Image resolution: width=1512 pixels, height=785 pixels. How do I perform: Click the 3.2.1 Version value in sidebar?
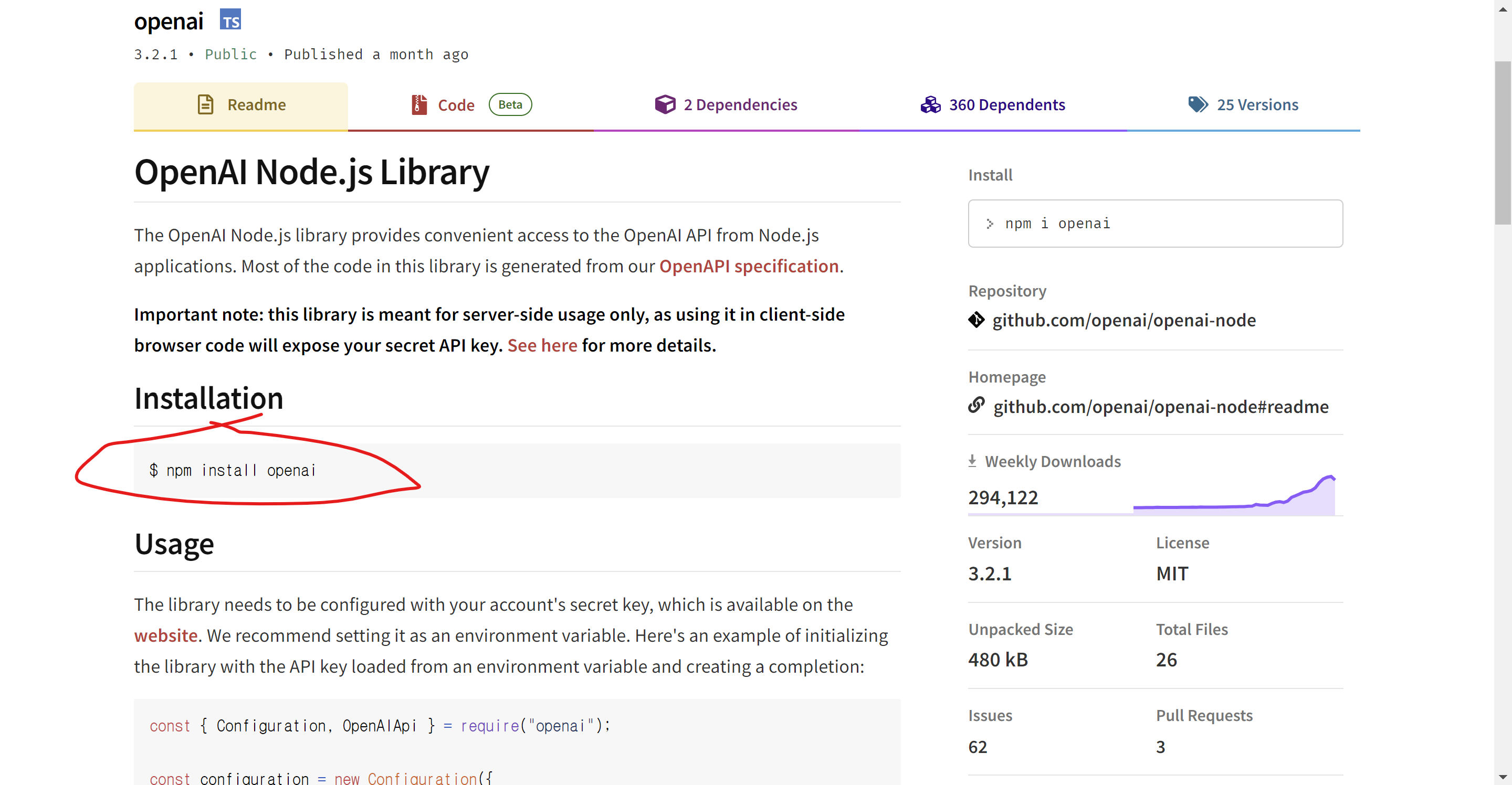click(990, 573)
